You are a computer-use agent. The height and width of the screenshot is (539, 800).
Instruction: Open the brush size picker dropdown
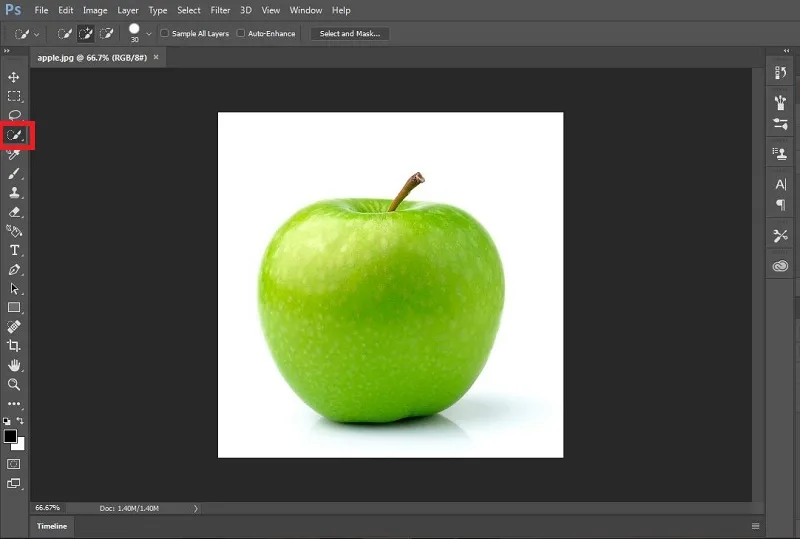148,34
